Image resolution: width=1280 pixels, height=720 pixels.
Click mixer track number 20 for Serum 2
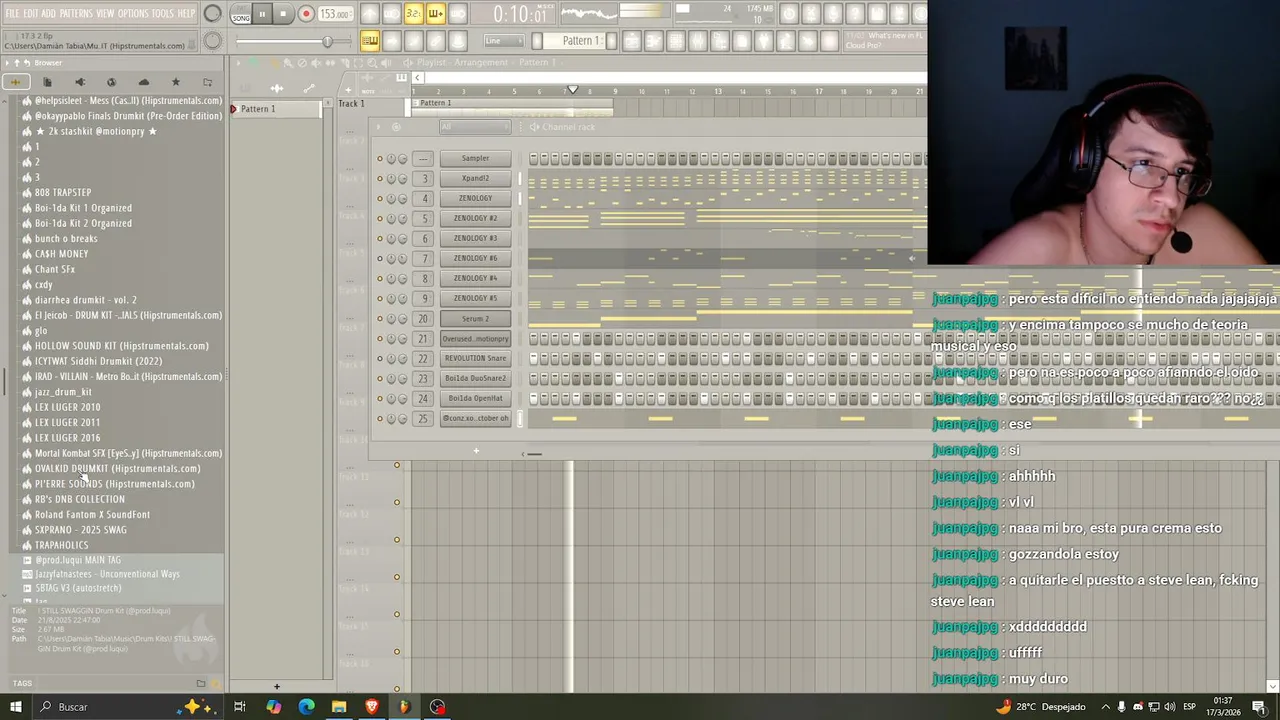[x=424, y=318]
